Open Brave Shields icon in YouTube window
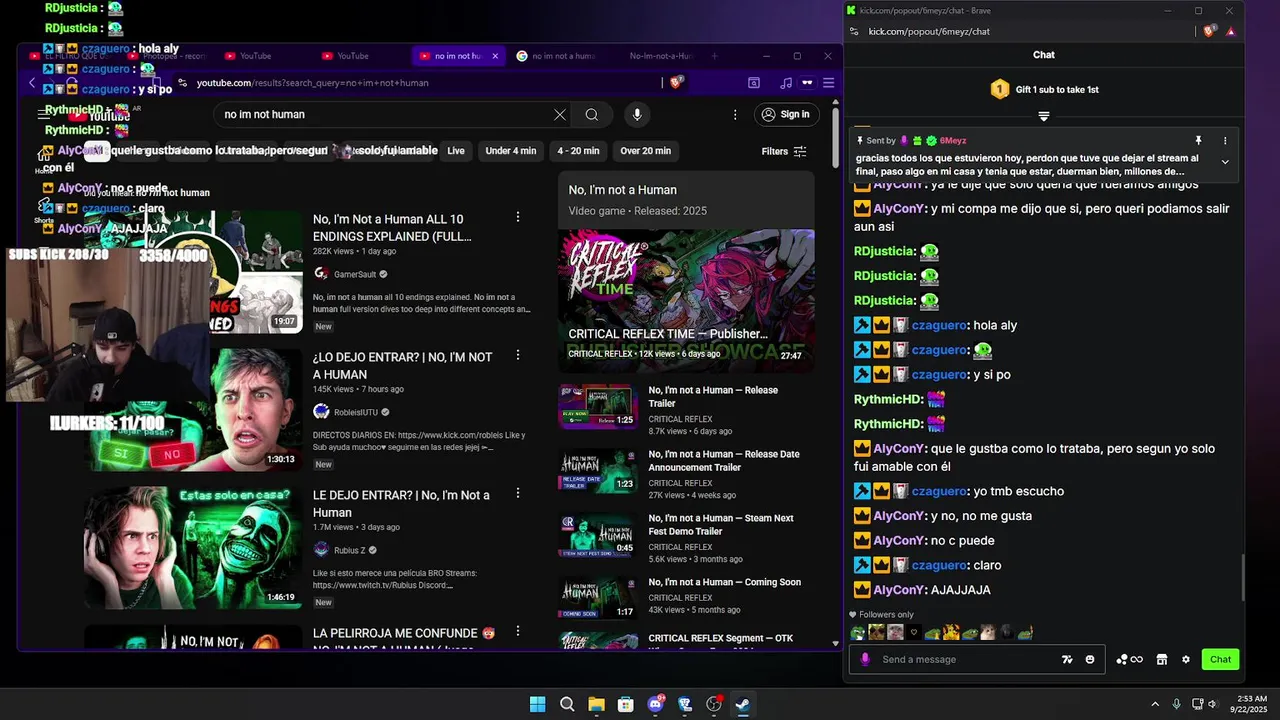The height and width of the screenshot is (720, 1280). (x=677, y=83)
